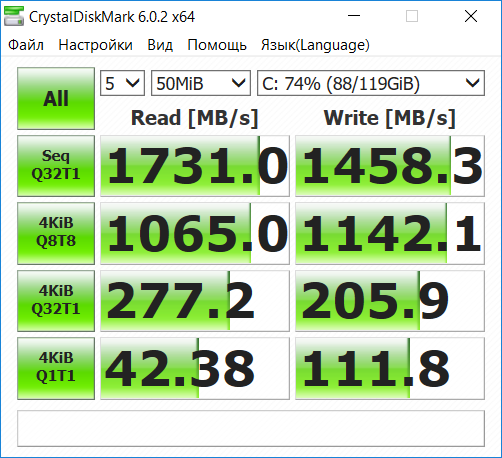Open the Файл menu
The width and height of the screenshot is (502, 458).
tap(26, 45)
